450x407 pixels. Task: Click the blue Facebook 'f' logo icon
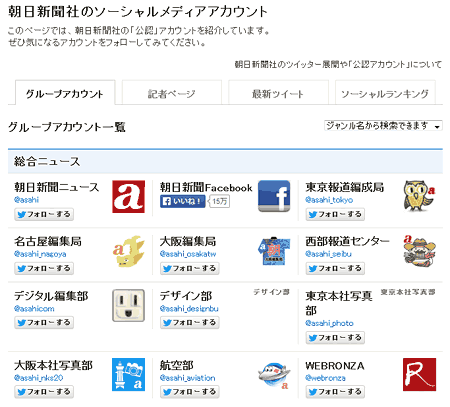[x=274, y=196]
